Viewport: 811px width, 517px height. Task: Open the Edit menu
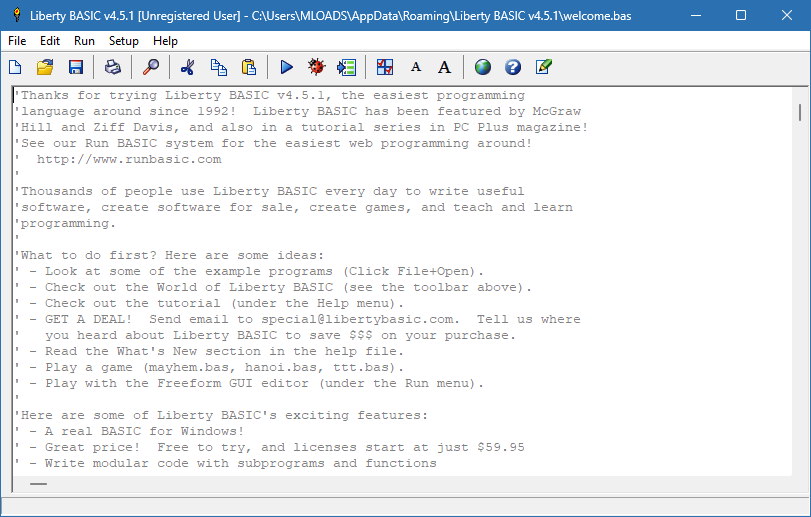pos(50,41)
